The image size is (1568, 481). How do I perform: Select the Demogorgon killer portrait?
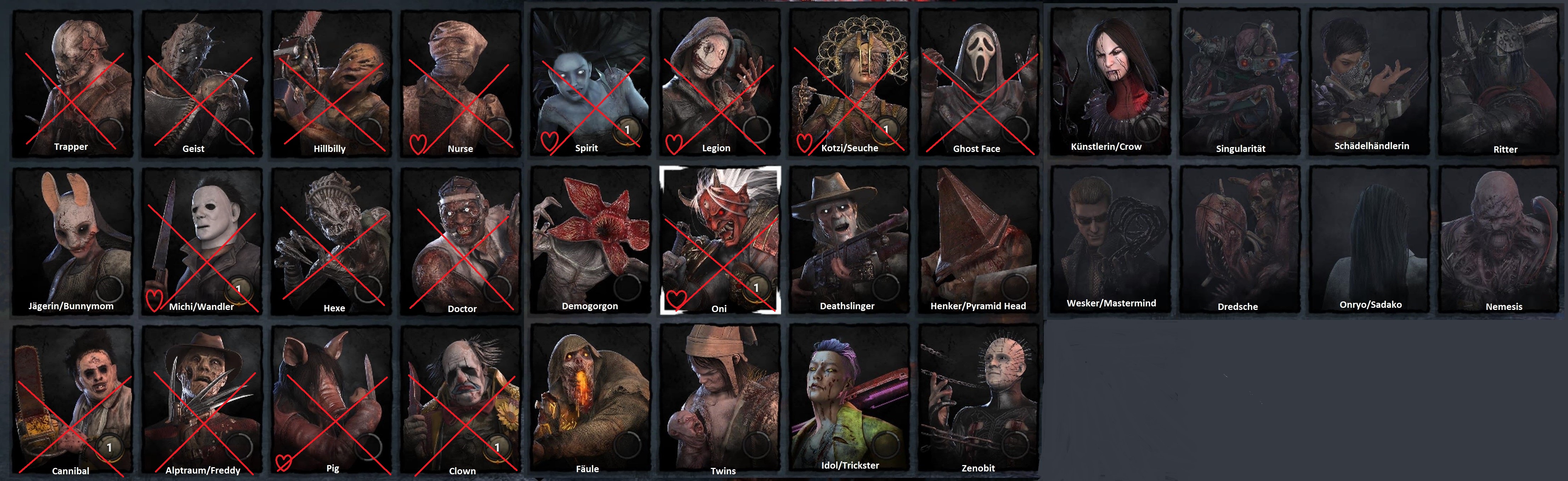tap(590, 241)
